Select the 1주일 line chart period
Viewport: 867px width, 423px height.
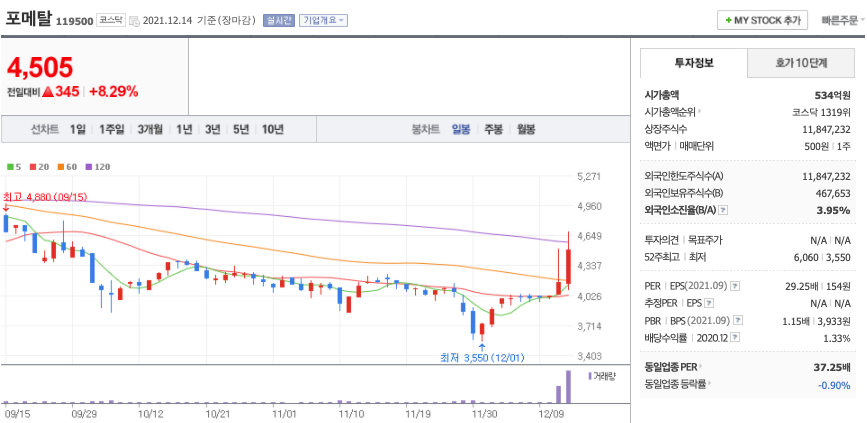click(112, 130)
